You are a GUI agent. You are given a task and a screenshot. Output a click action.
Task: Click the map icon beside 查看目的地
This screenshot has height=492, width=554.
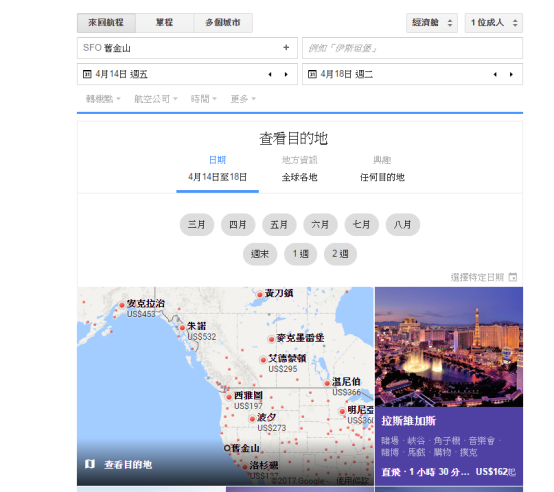click(90, 464)
